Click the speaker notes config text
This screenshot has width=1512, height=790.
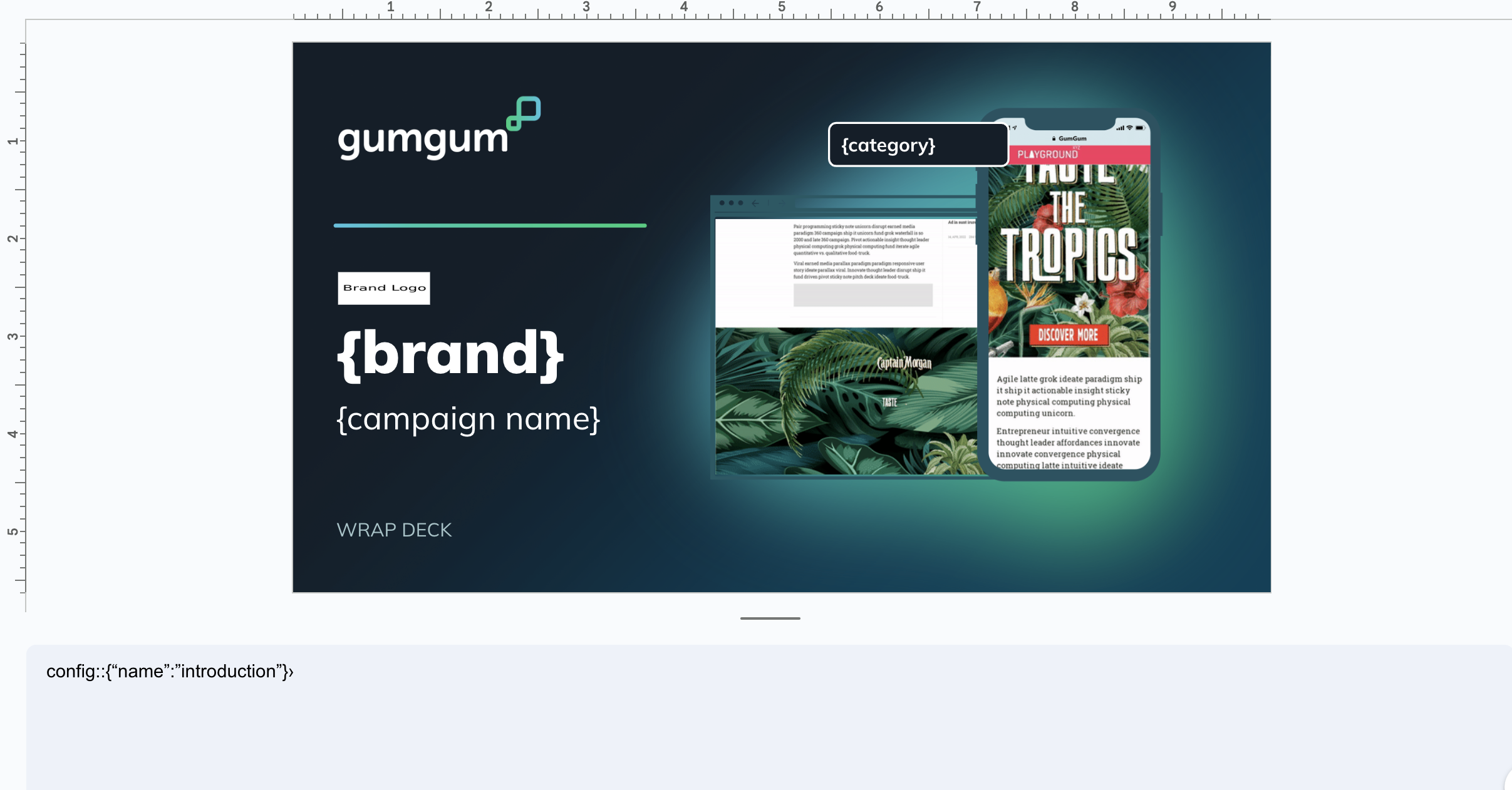click(170, 671)
